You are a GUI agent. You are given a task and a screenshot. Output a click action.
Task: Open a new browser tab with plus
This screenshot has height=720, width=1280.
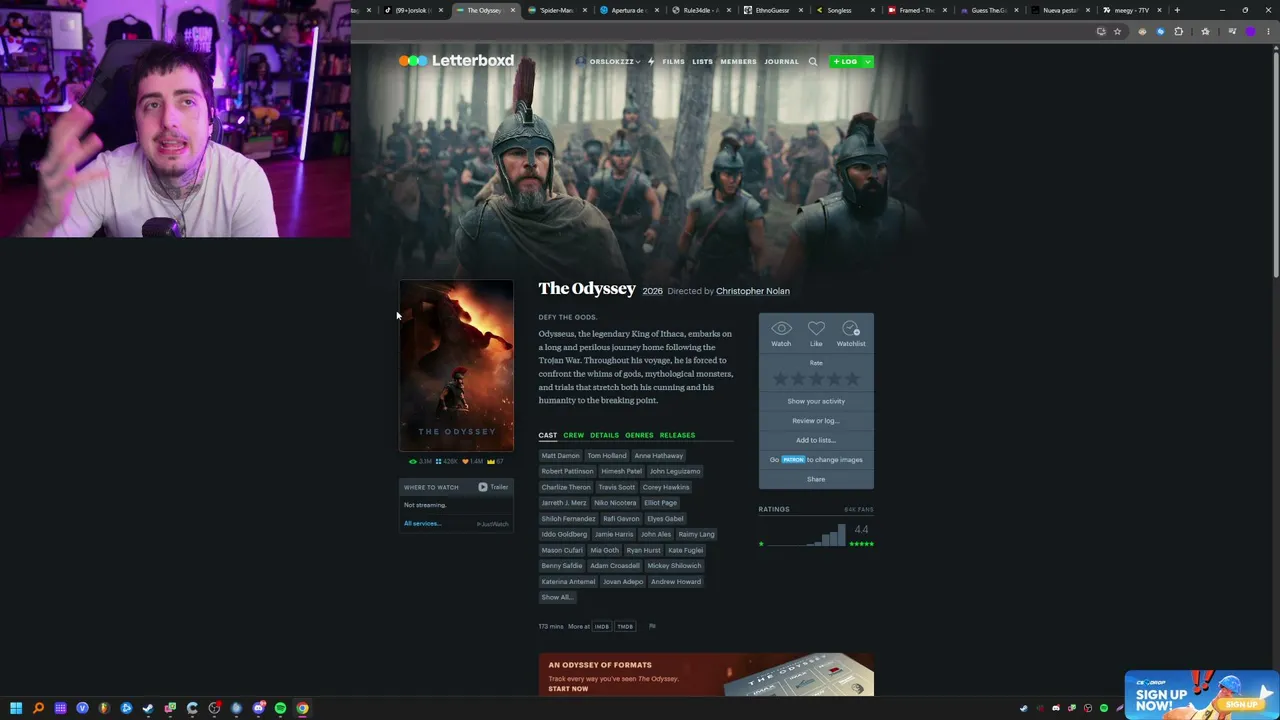point(1177,10)
